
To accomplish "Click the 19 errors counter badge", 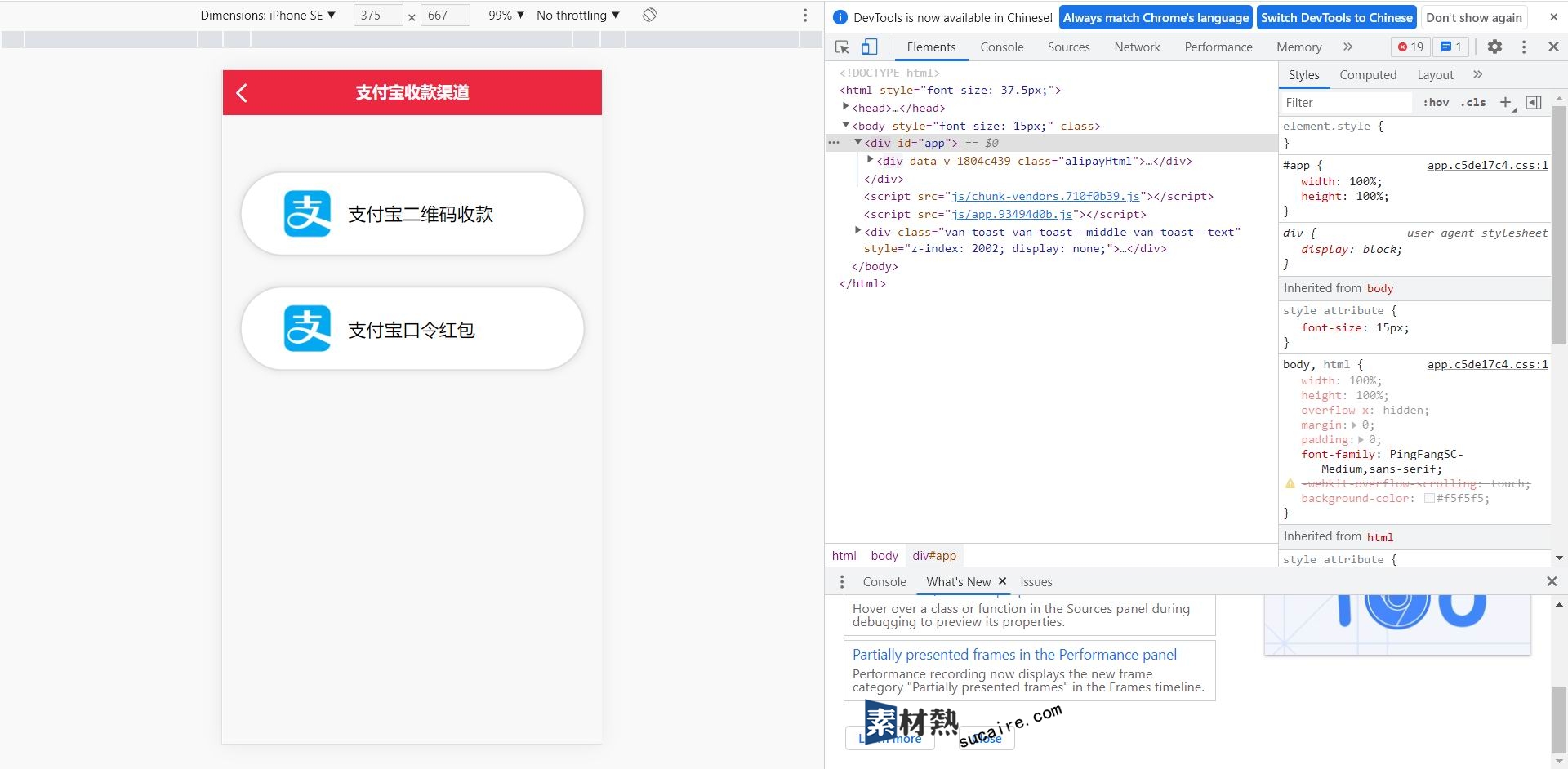I will pos(1410,47).
